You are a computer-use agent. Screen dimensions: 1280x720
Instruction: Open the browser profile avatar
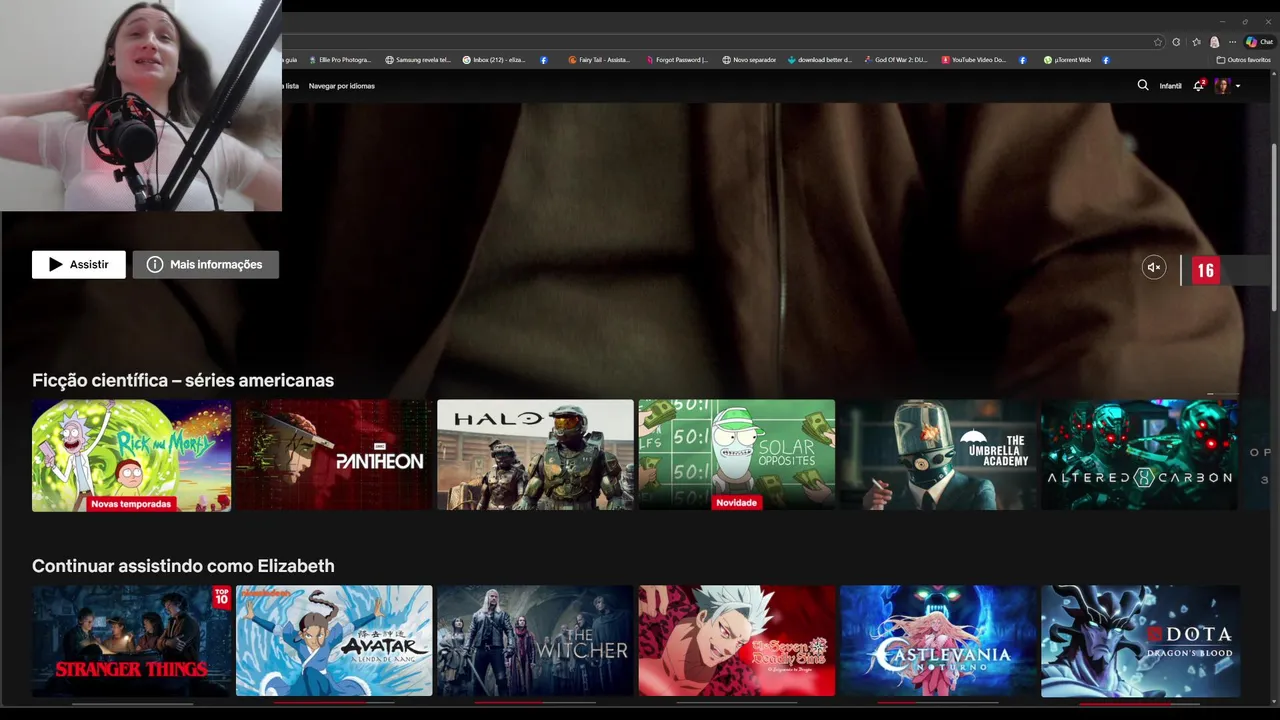coord(1214,42)
